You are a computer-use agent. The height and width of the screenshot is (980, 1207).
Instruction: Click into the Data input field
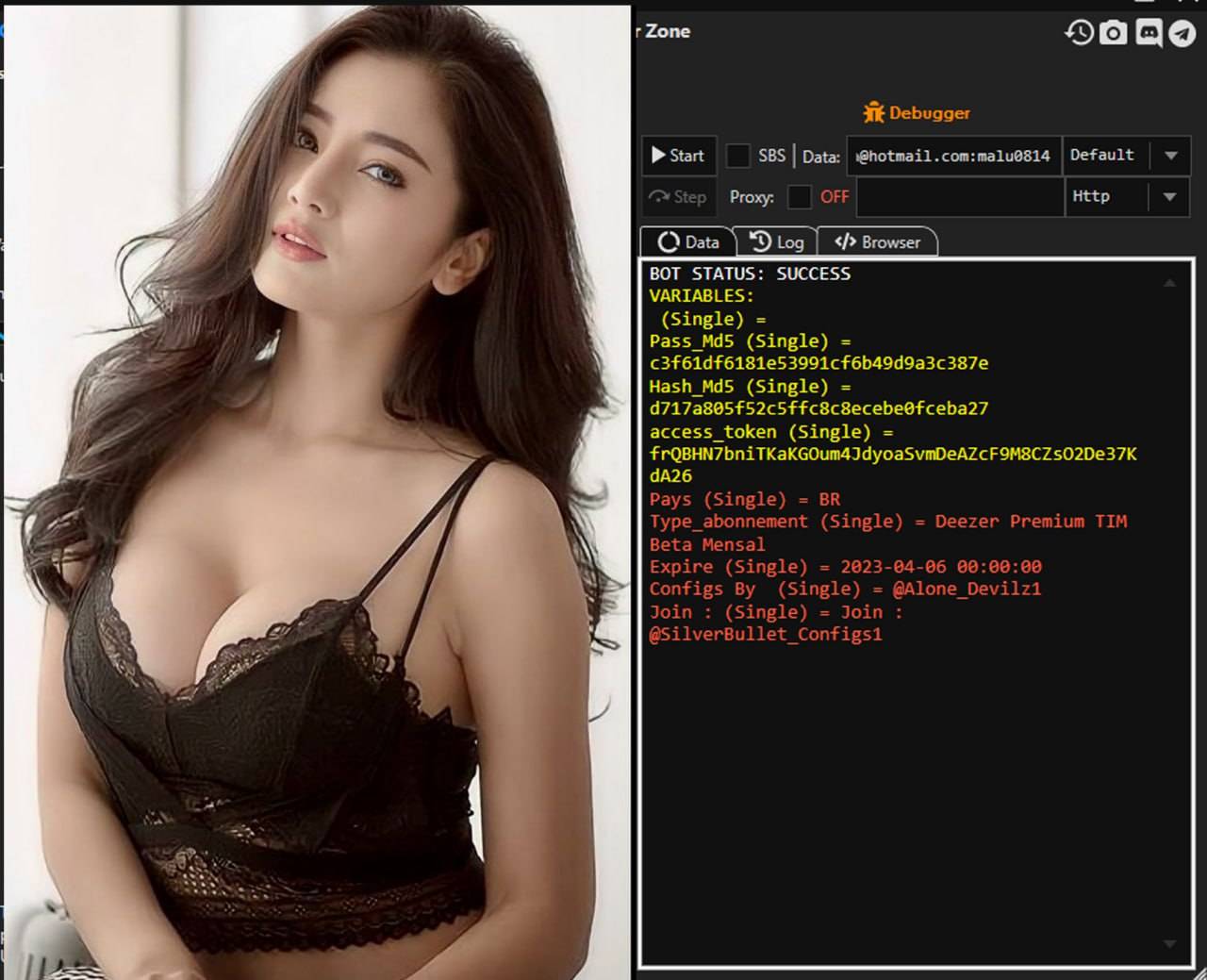point(953,156)
